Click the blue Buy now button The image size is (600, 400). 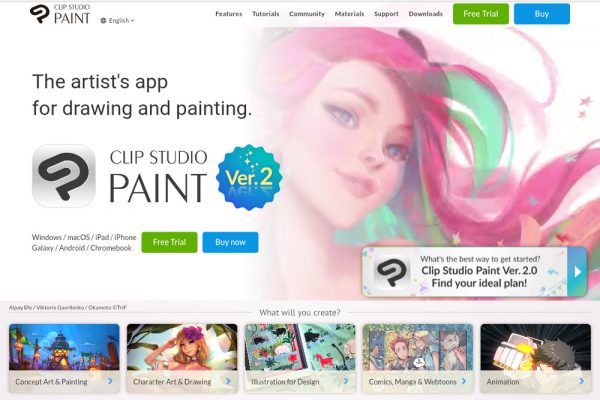pyautogui.click(x=230, y=242)
